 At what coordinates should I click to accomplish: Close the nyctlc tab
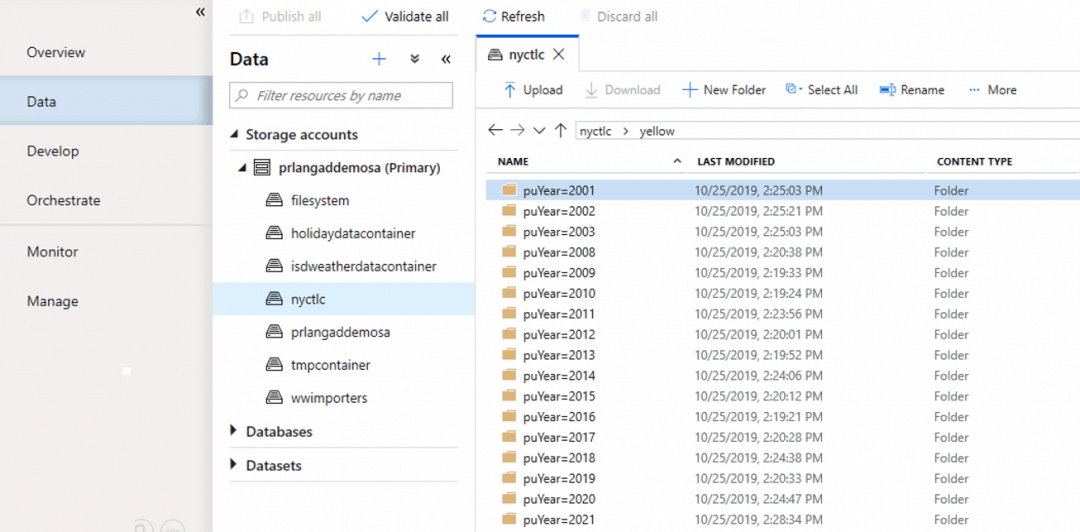pos(559,54)
